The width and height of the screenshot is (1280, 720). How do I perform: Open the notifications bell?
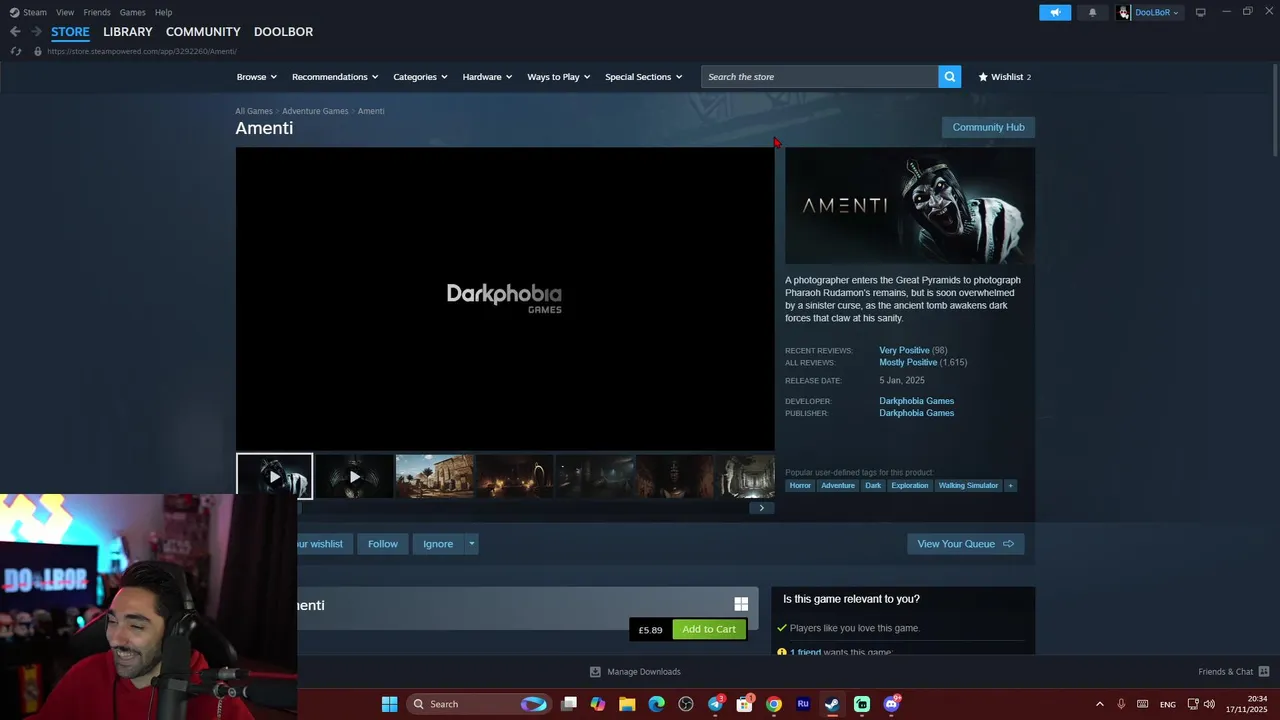pos(1092,12)
